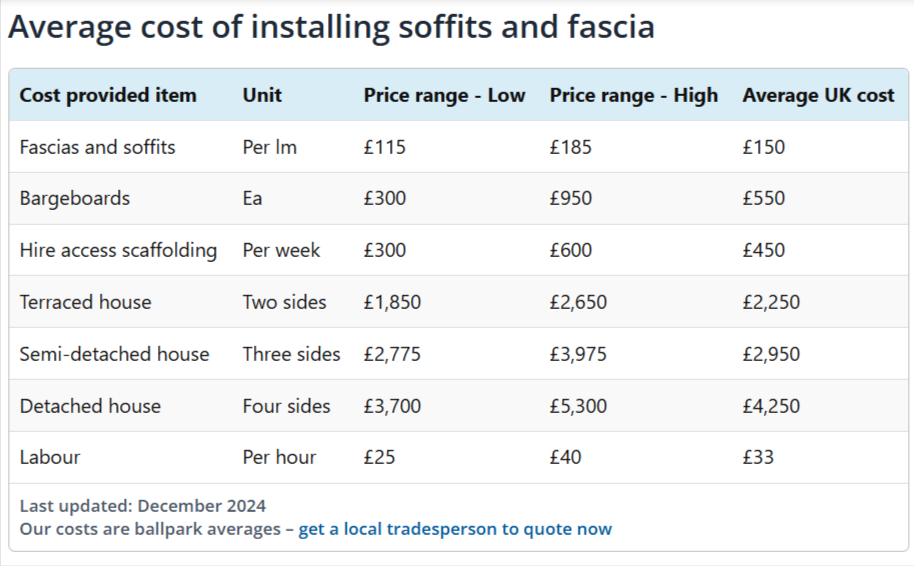Image resolution: width=914 pixels, height=566 pixels.
Task: Click the £115 low price cell
Action: (x=385, y=147)
